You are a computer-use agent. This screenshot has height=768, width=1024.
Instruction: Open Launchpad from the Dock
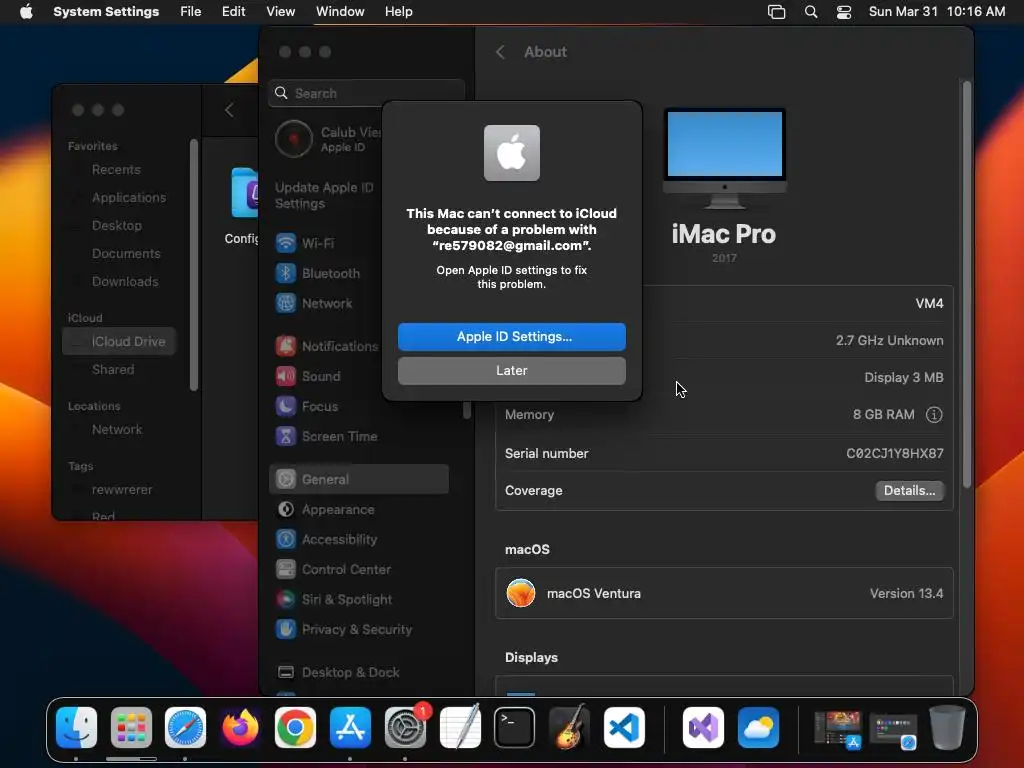click(131, 728)
